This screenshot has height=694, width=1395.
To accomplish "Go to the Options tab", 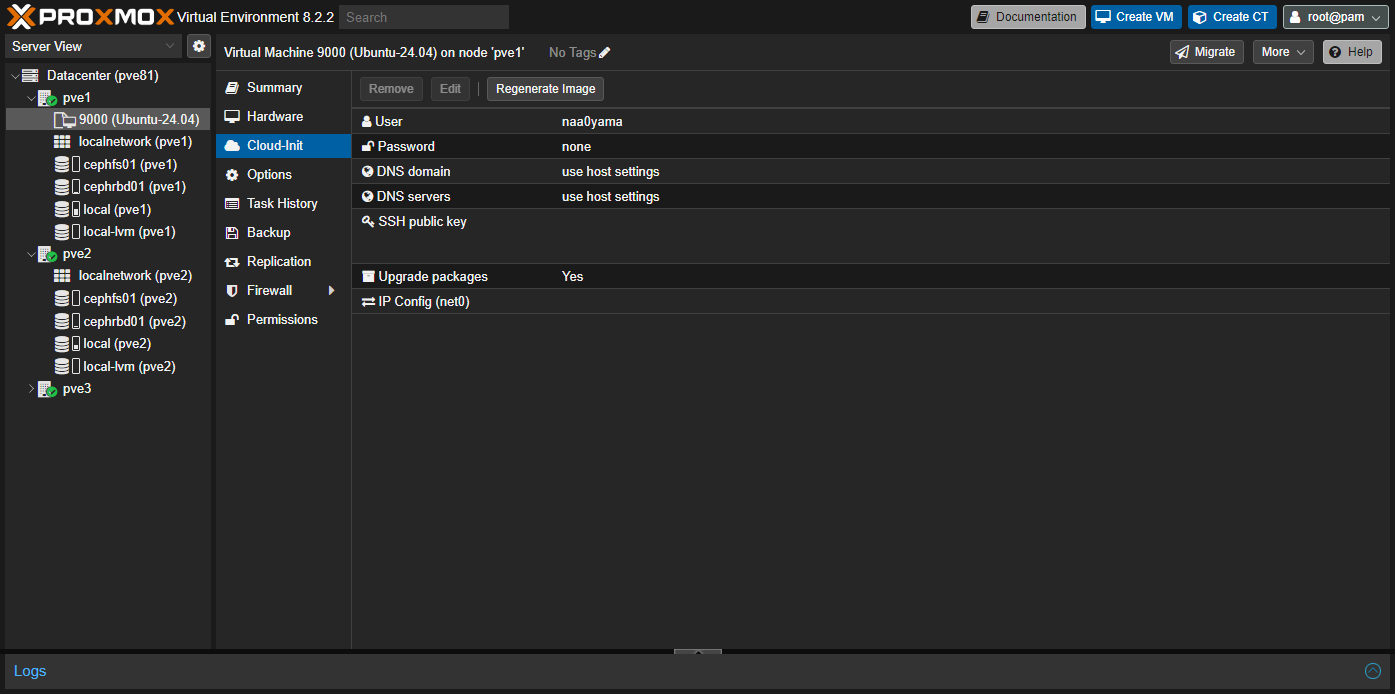I will point(283,175).
